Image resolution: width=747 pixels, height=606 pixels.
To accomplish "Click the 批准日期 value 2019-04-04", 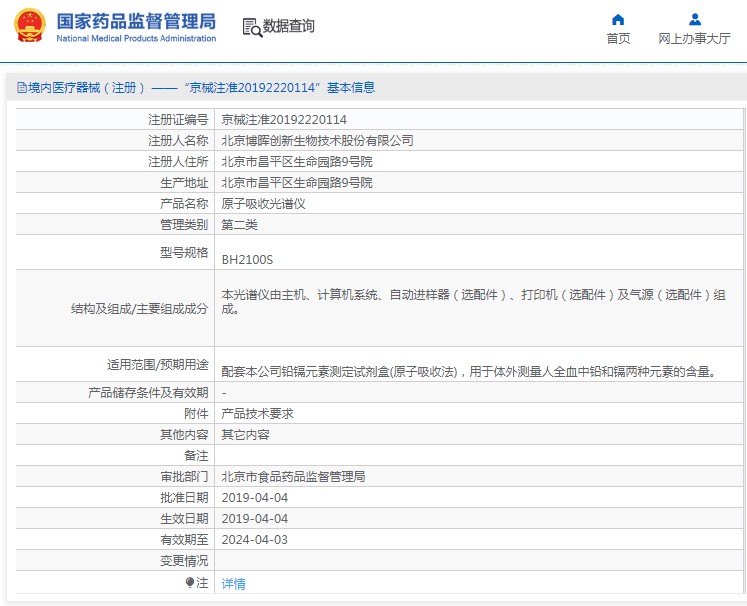I will coord(255,497).
